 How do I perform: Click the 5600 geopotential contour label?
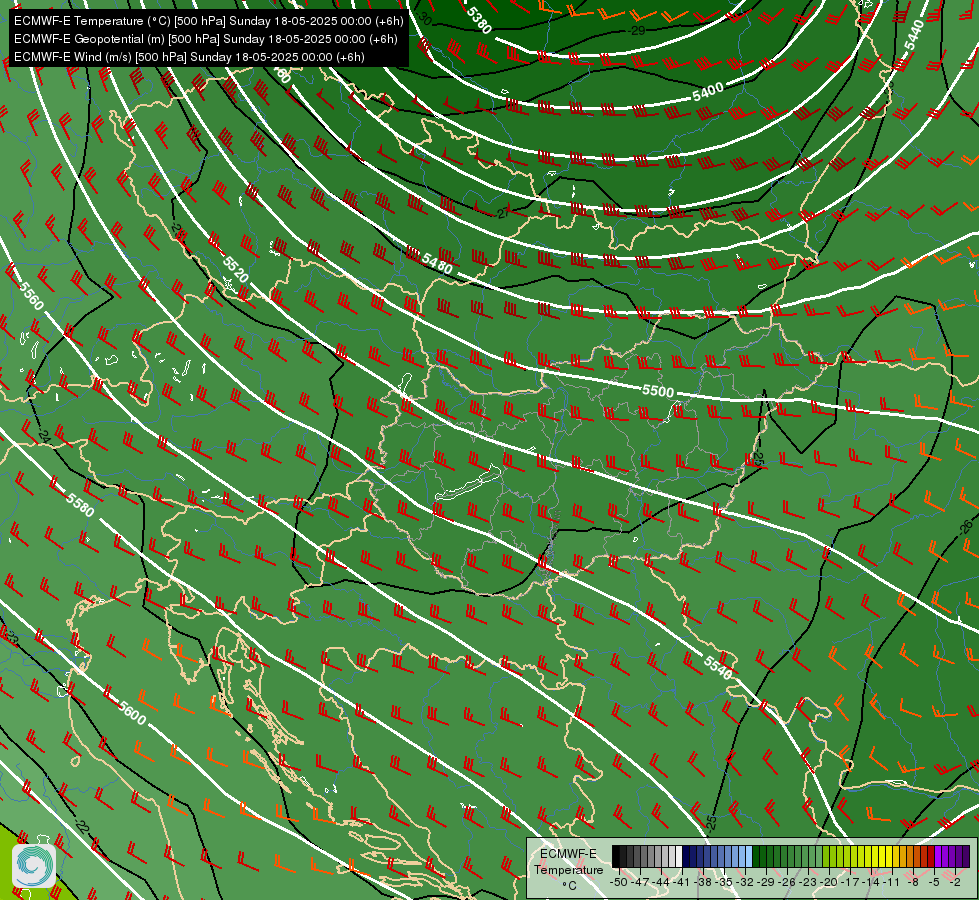[132, 713]
